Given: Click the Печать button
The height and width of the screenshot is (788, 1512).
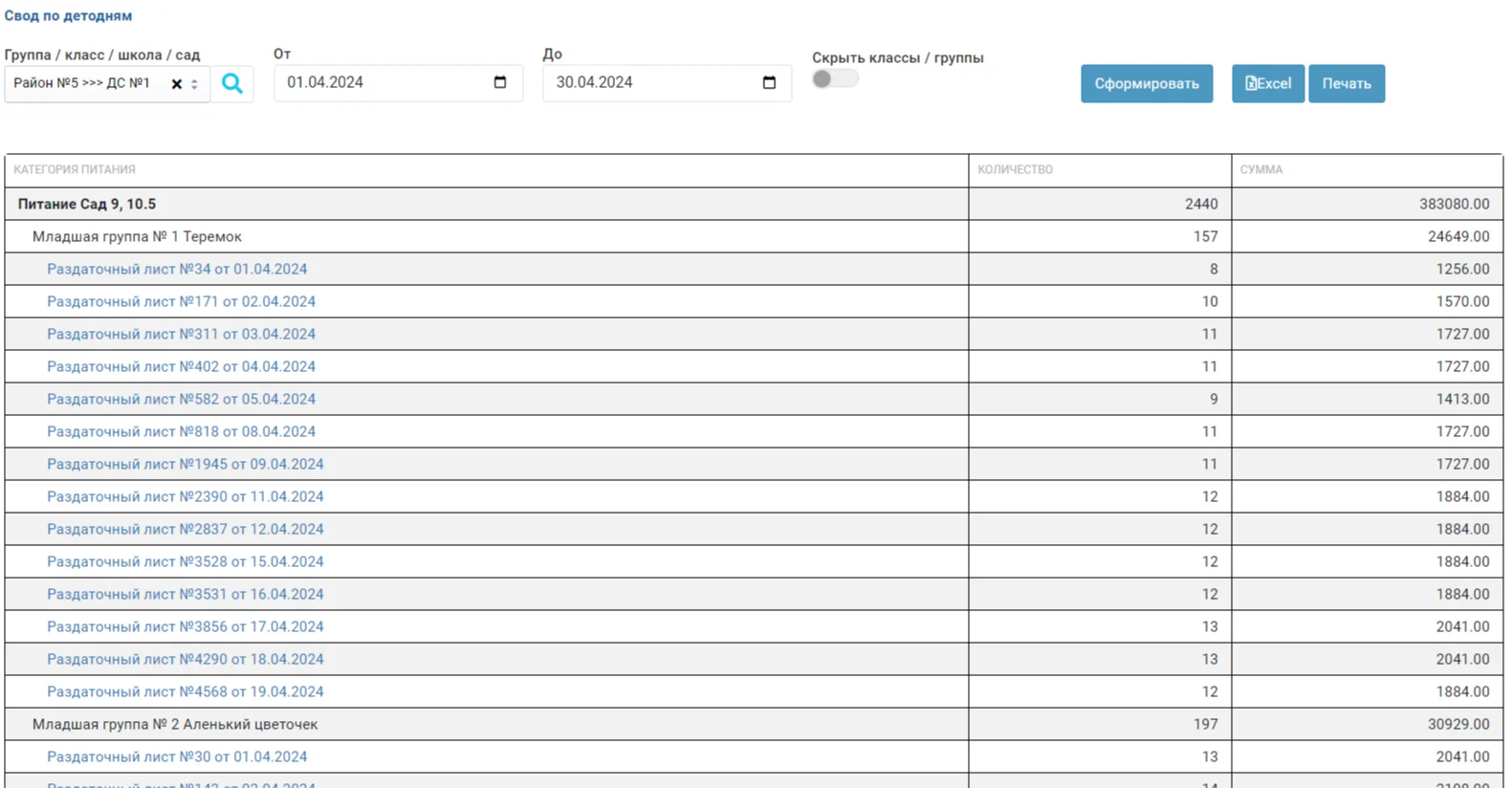Looking at the screenshot, I should (x=1347, y=83).
